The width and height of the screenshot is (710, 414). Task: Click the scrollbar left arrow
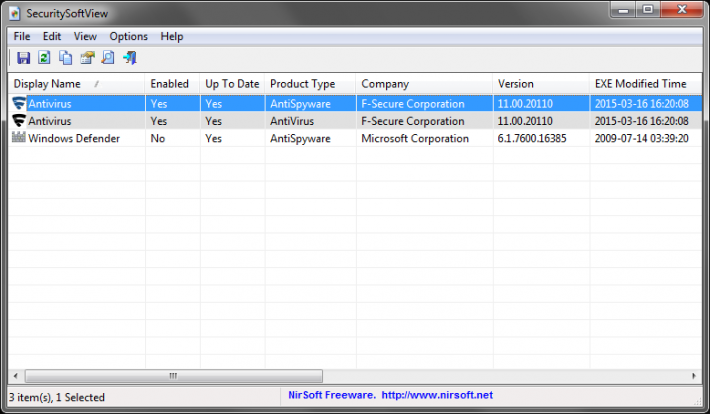pos(15,376)
